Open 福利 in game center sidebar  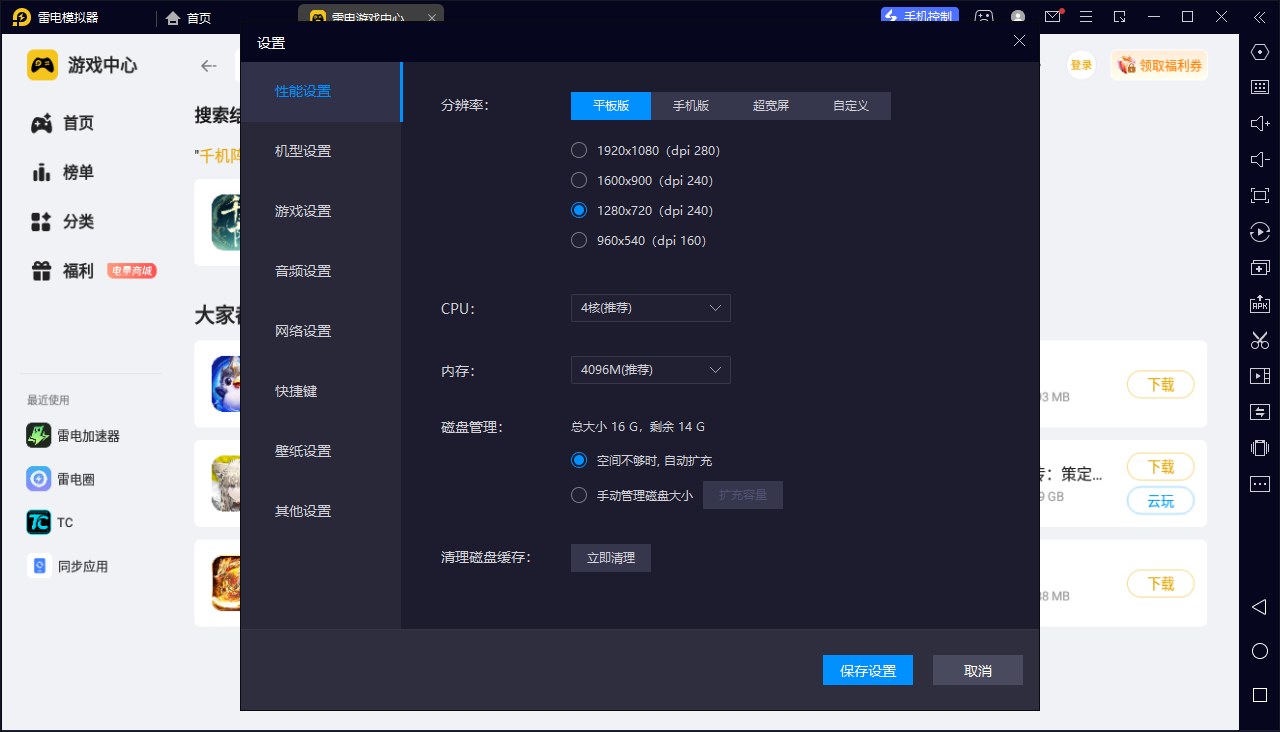[62, 270]
